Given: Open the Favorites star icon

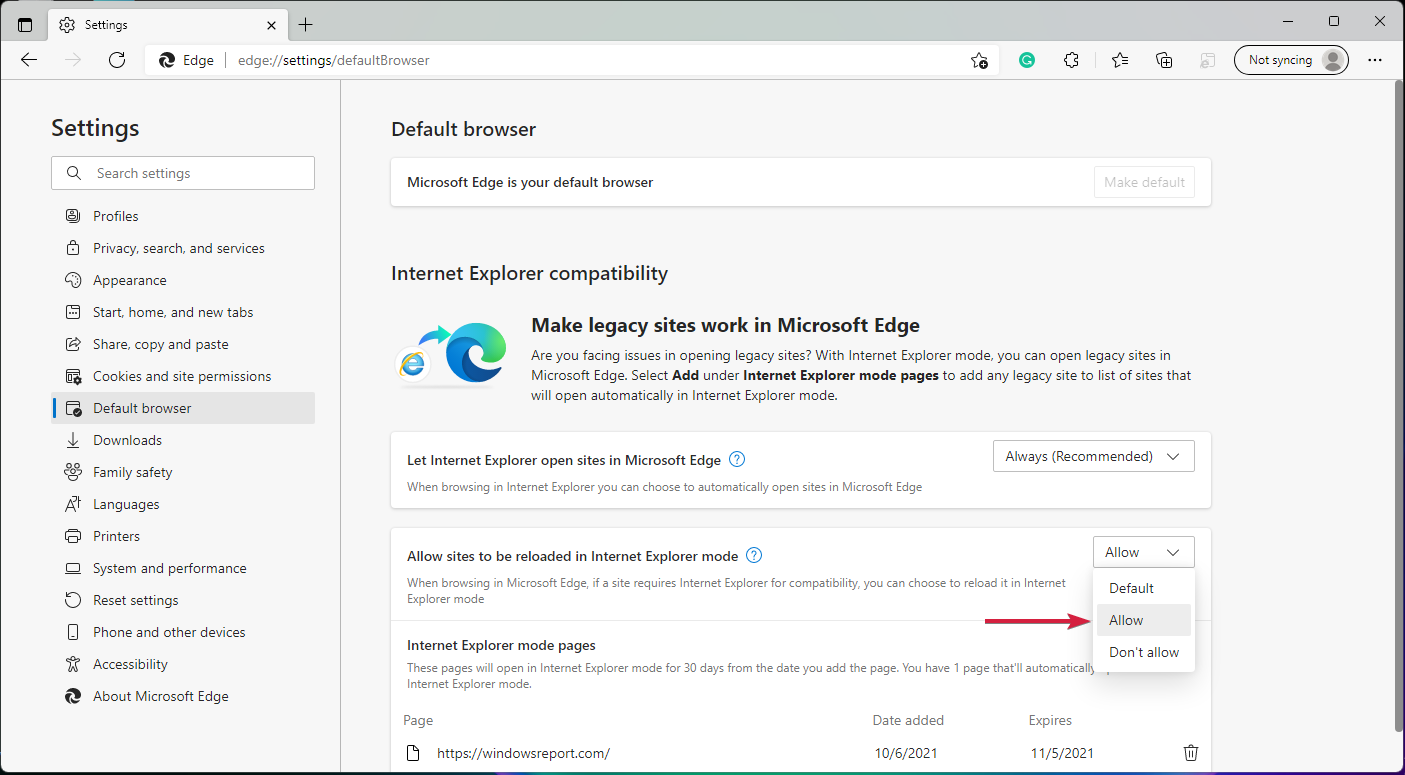Looking at the screenshot, I should click(x=1119, y=60).
